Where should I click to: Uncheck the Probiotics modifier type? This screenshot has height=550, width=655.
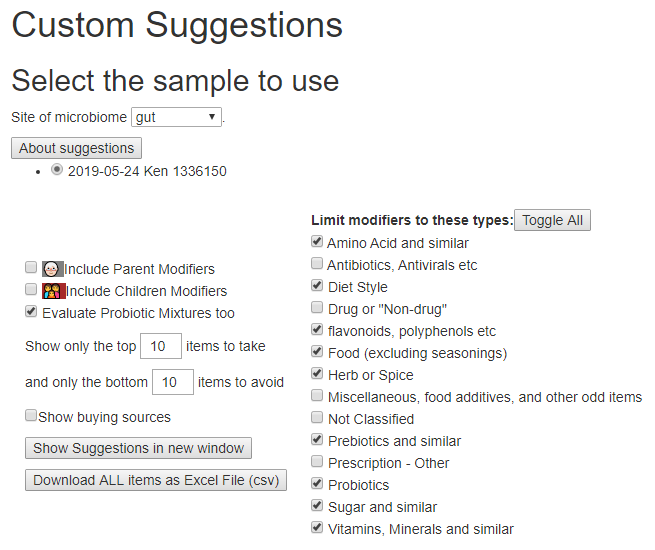point(317,484)
